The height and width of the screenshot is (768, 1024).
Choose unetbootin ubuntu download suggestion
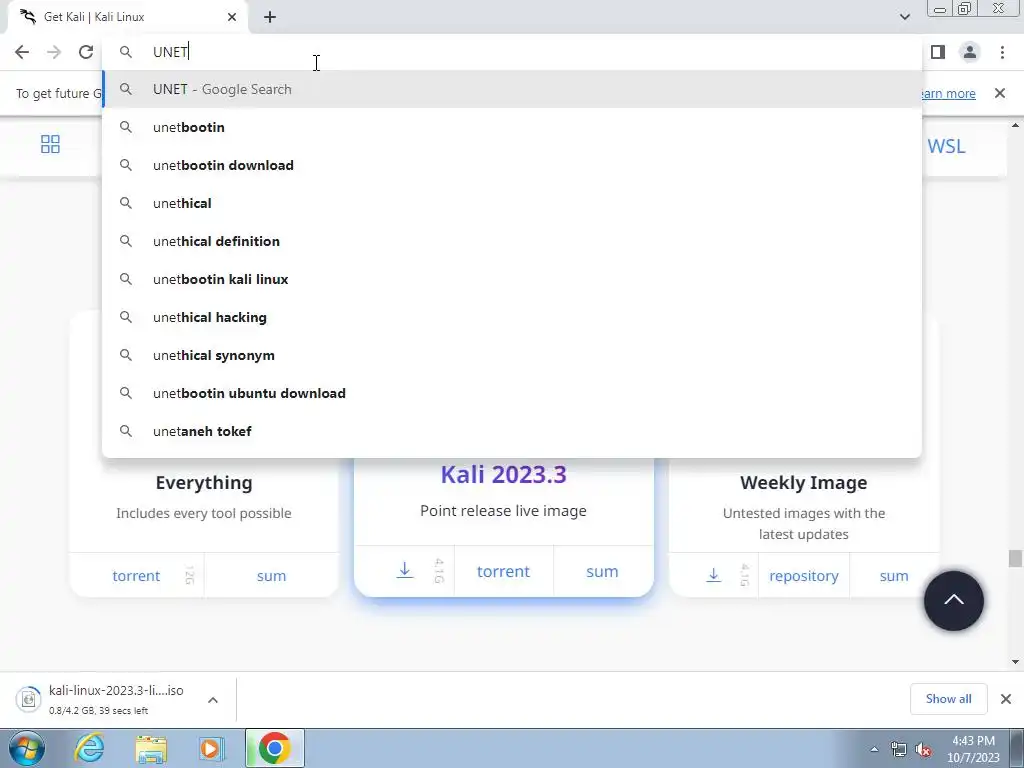[x=513, y=393]
